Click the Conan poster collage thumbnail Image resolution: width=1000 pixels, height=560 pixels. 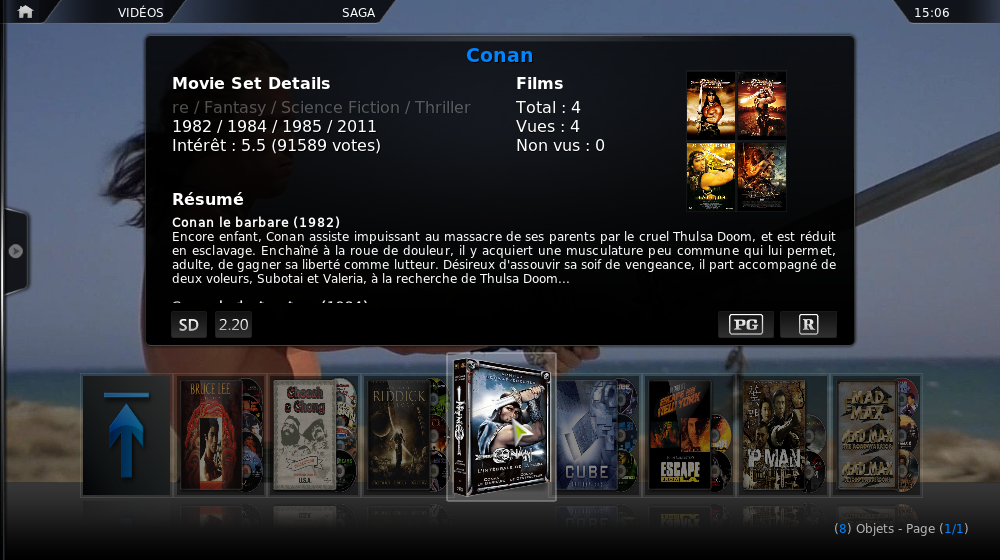(x=736, y=141)
